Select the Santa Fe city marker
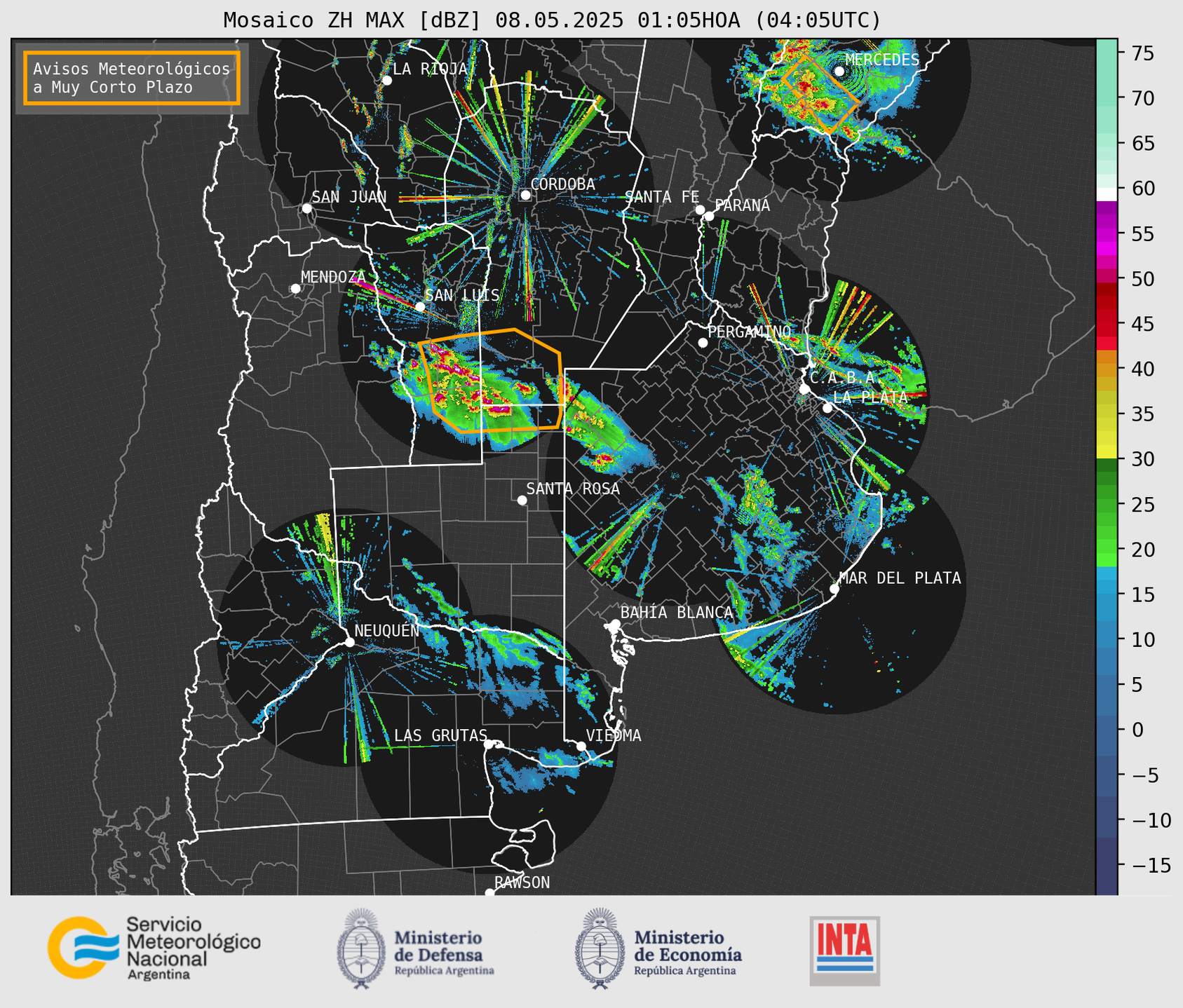 coord(700,210)
